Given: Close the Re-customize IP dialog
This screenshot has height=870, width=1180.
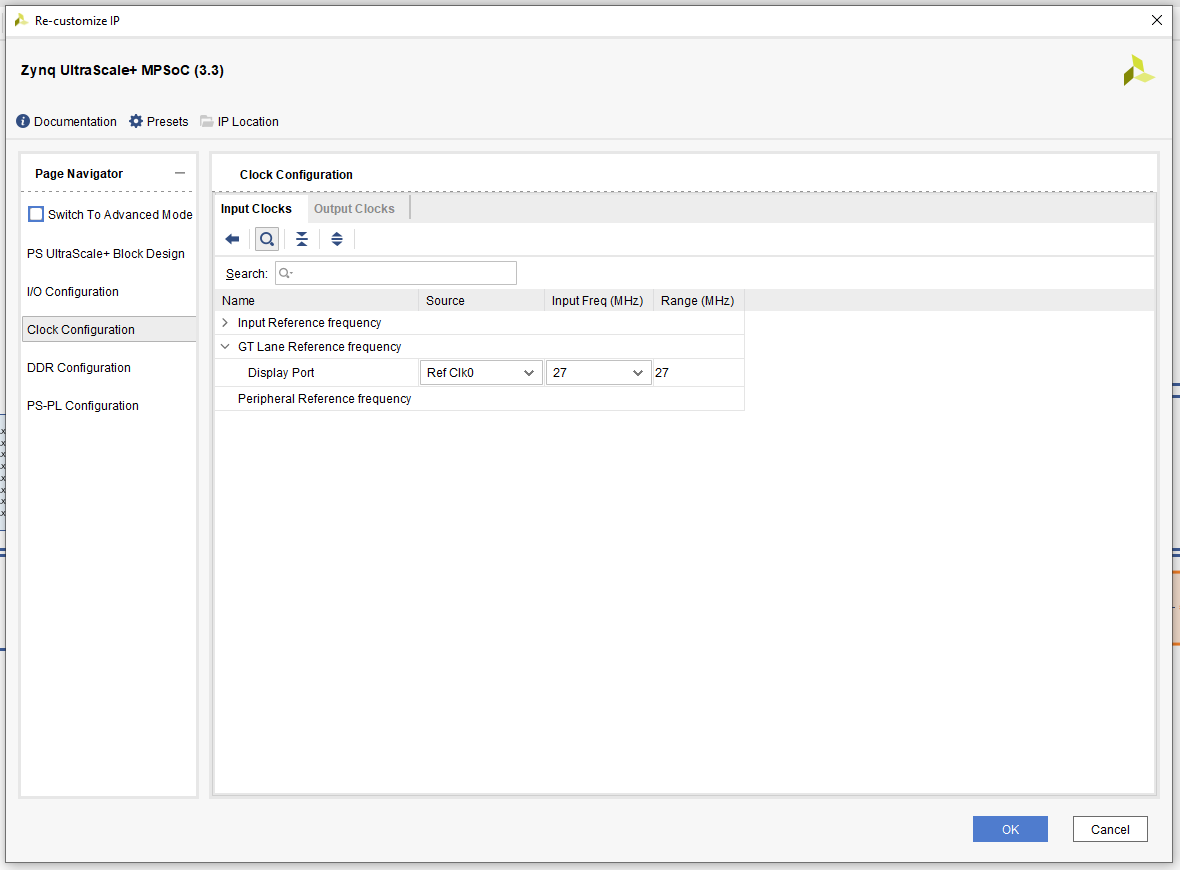Looking at the screenshot, I should pos(1157,20).
